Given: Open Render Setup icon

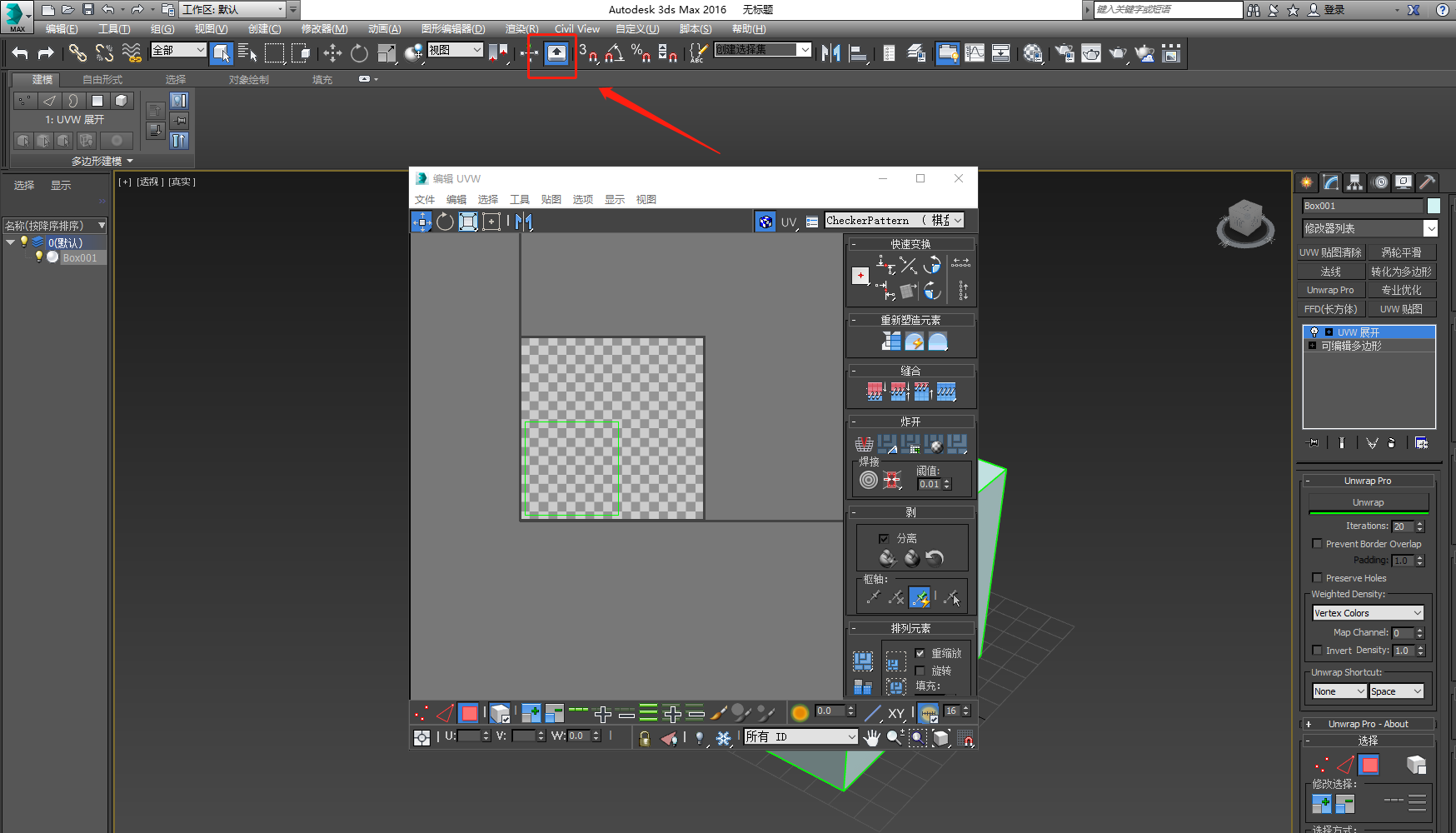Looking at the screenshot, I should pyautogui.click(x=1064, y=53).
